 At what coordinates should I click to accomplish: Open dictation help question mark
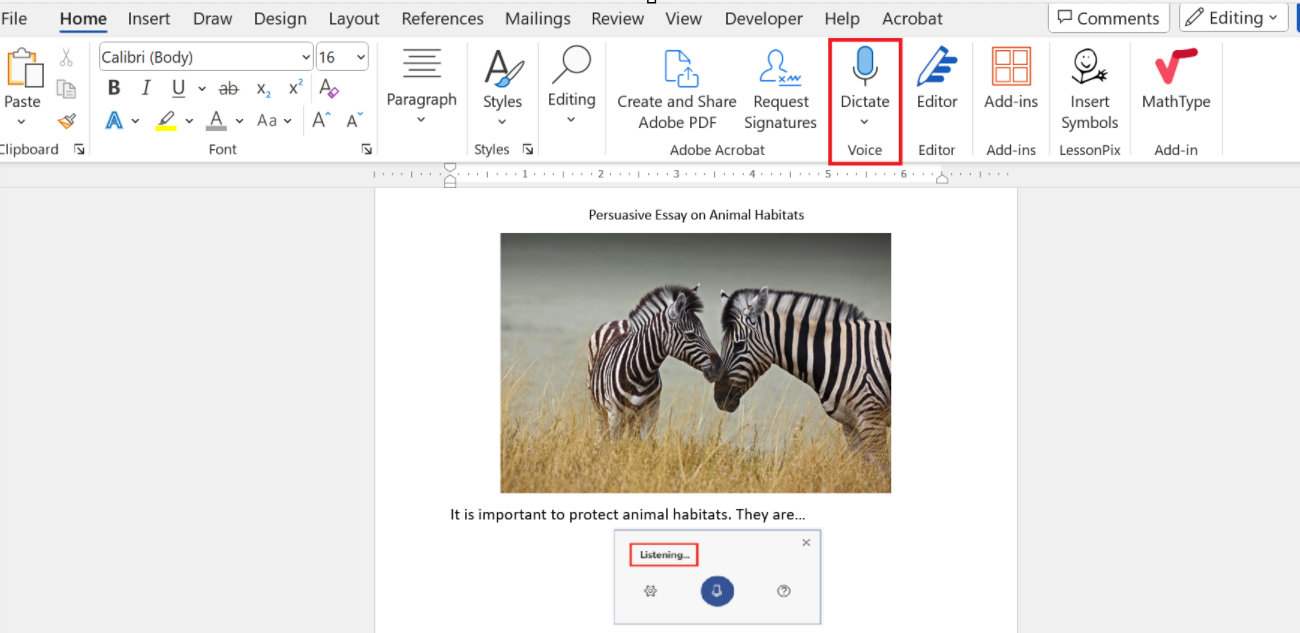point(784,591)
